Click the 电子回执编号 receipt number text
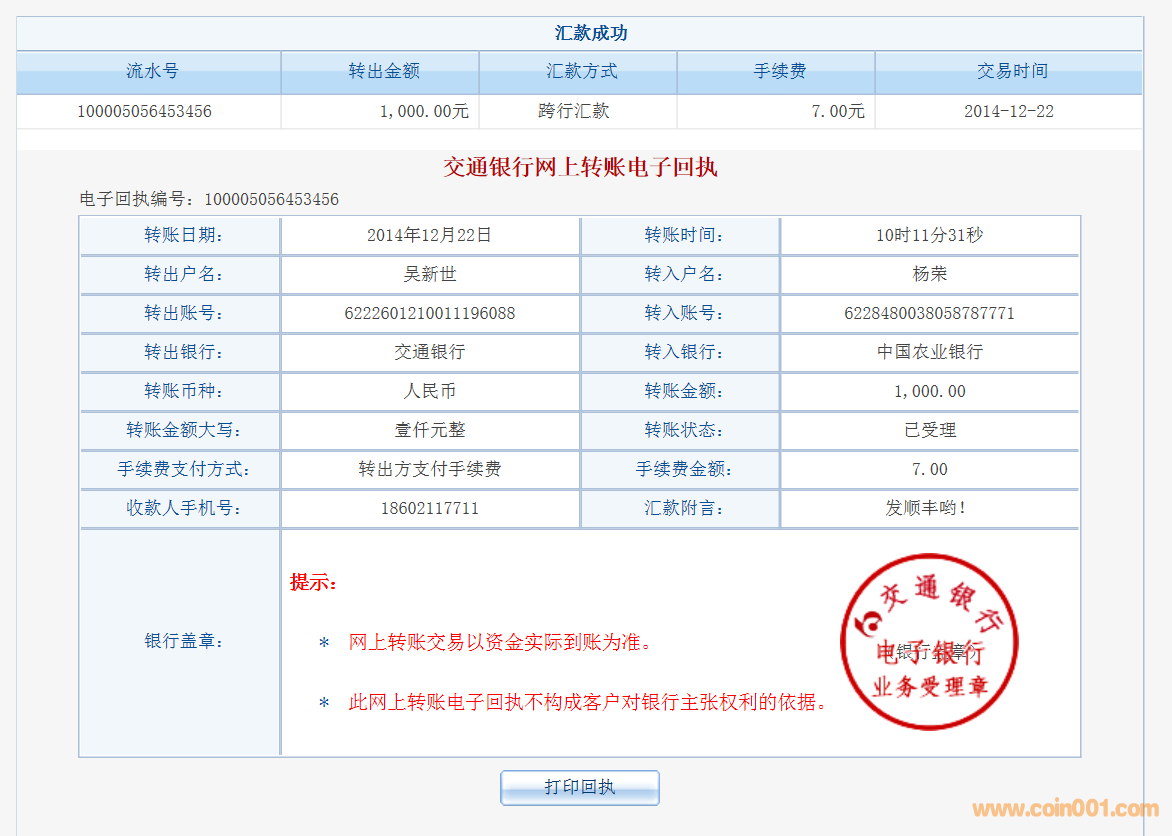 pyautogui.click(x=209, y=199)
